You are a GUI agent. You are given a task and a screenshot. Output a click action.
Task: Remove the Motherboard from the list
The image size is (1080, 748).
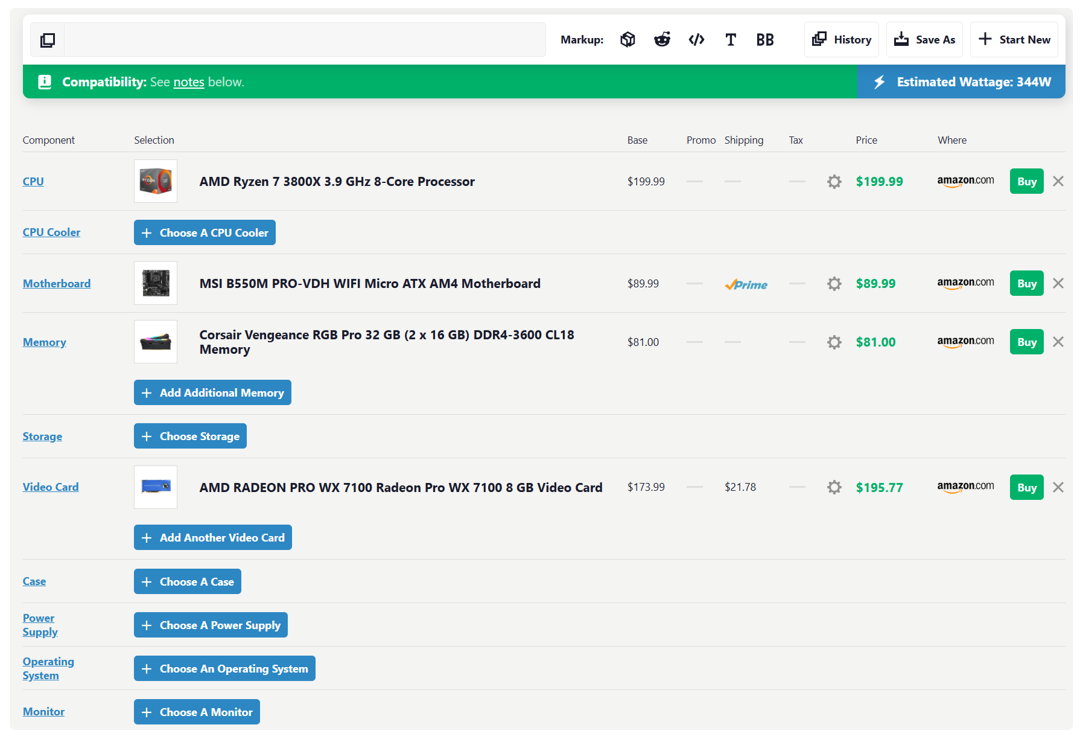[1059, 283]
